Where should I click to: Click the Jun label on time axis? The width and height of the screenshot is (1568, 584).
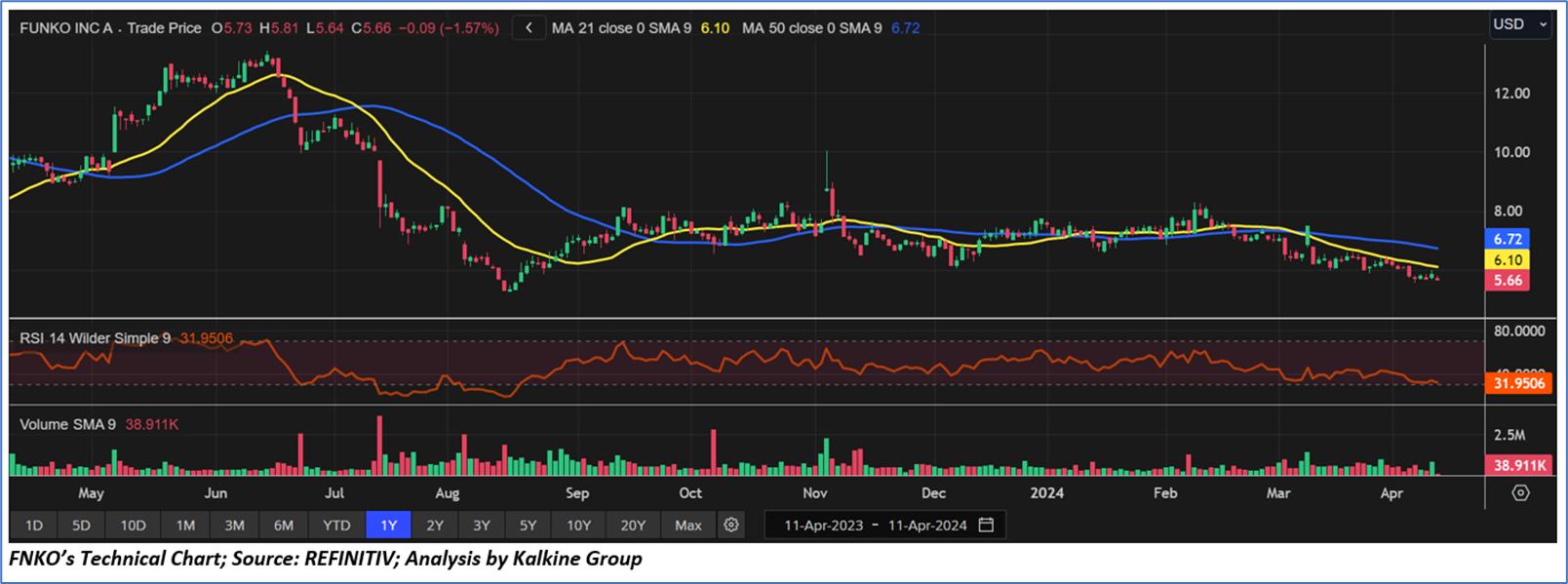pyautogui.click(x=216, y=493)
